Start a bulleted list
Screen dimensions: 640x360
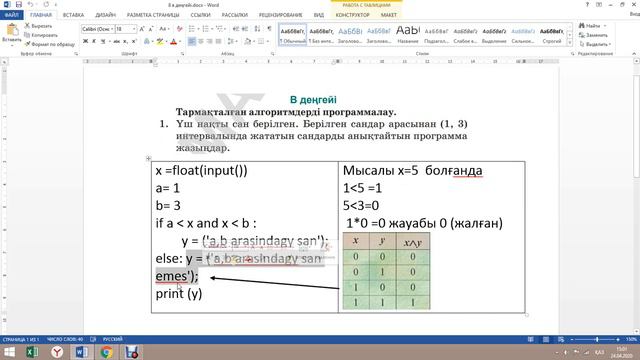191,29
